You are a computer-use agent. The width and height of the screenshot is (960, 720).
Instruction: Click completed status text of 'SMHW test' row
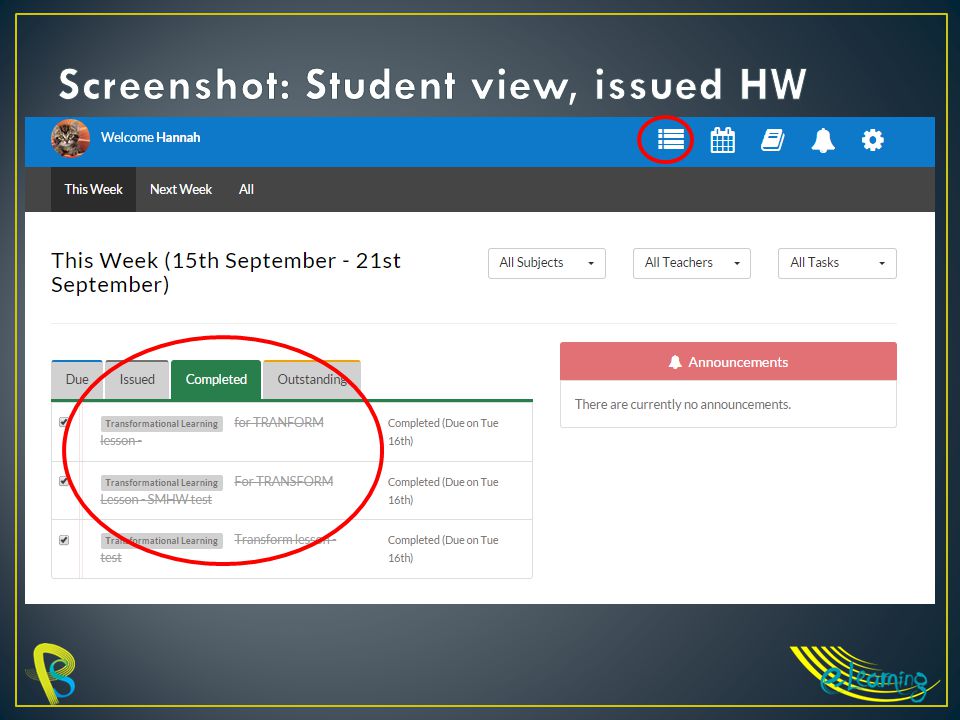click(x=443, y=490)
